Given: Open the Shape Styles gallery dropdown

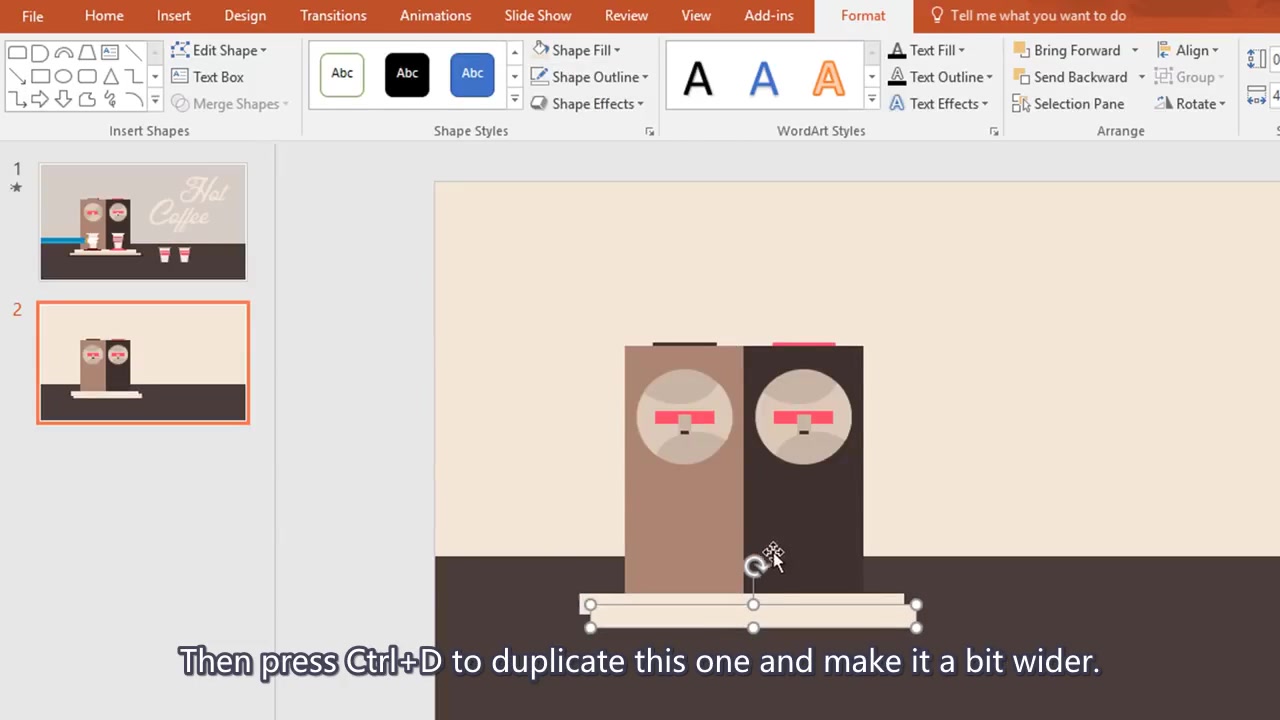Looking at the screenshot, I should coord(514,99).
